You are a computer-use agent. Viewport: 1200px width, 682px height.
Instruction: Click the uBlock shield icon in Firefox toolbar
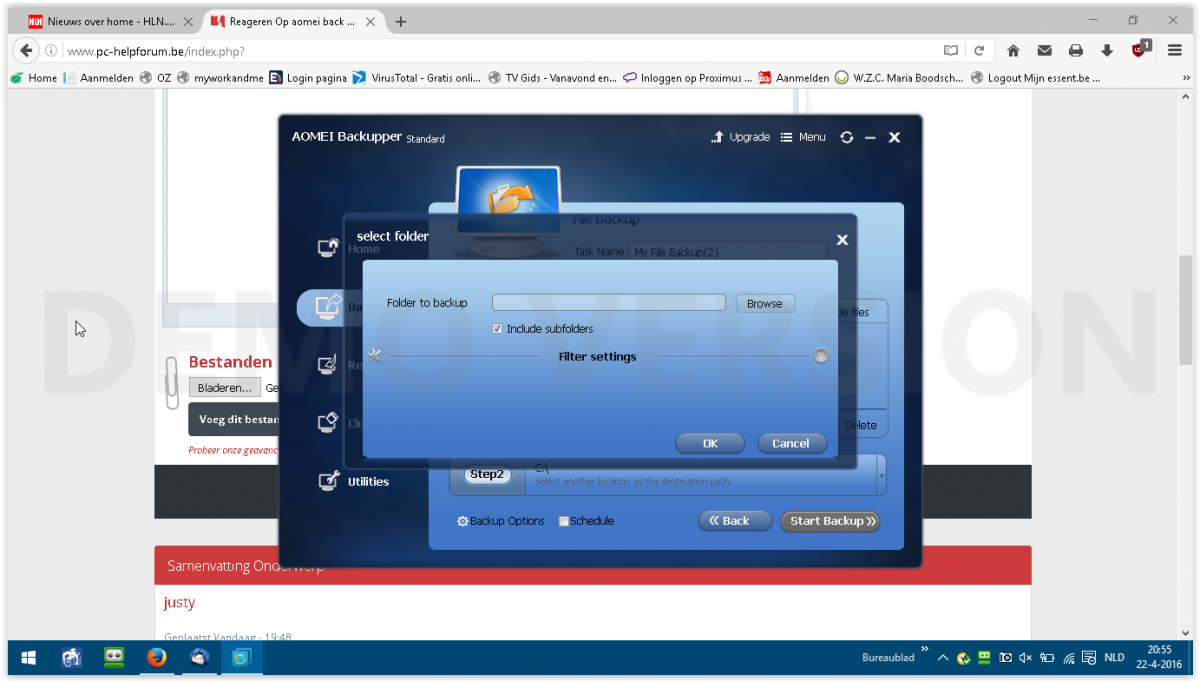click(x=1140, y=49)
